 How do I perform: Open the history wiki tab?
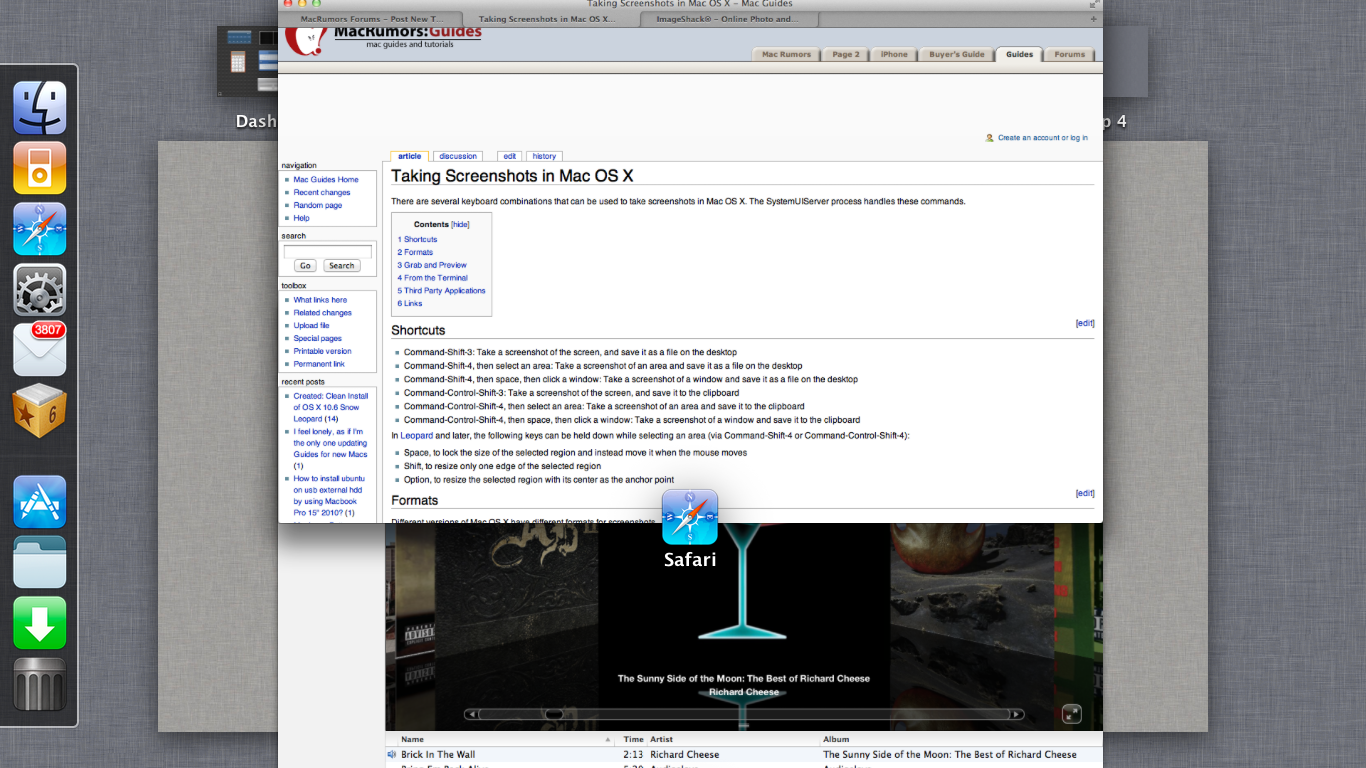coord(544,156)
